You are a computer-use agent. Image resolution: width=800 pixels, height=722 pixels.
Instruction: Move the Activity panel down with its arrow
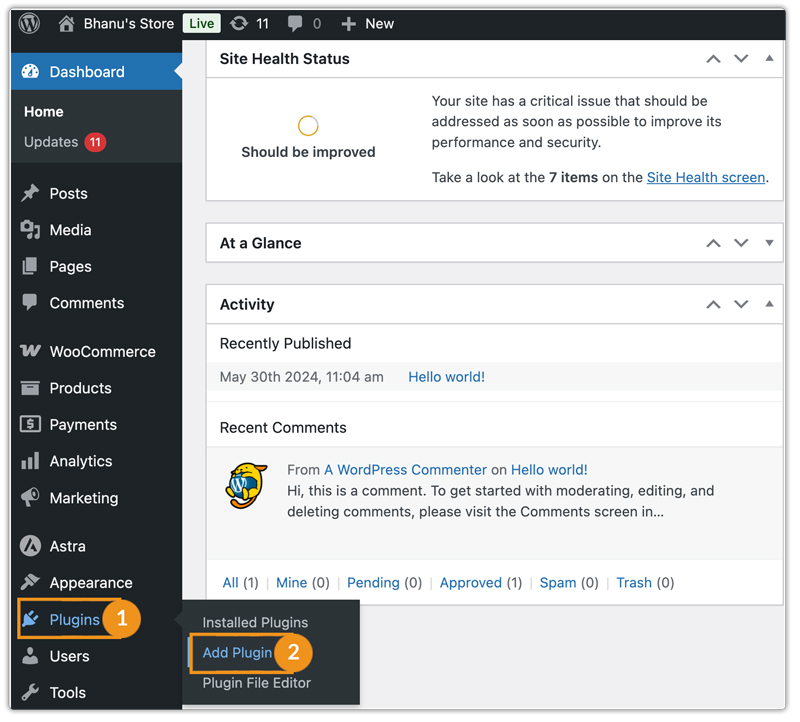[741, 304]
